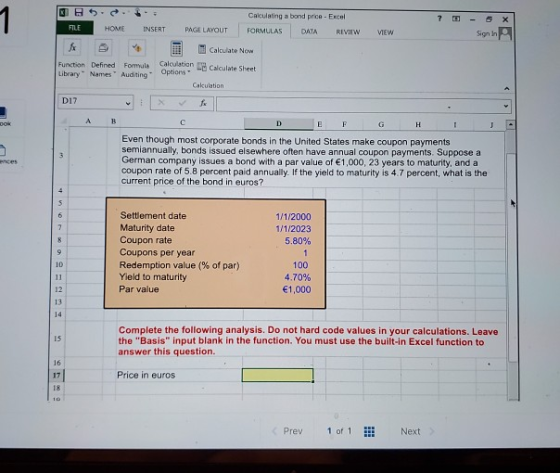Go to the Next question
The image size is (560, 473).
pyautogui.click(x=417, y=432)
